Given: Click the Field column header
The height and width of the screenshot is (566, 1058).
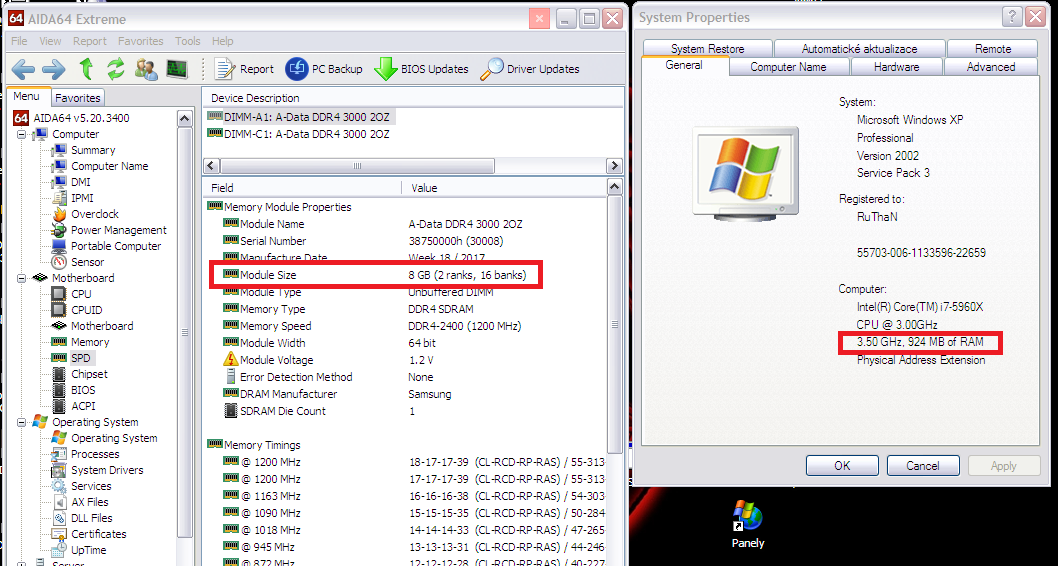Looking at the screenshot, I should 302,188.
